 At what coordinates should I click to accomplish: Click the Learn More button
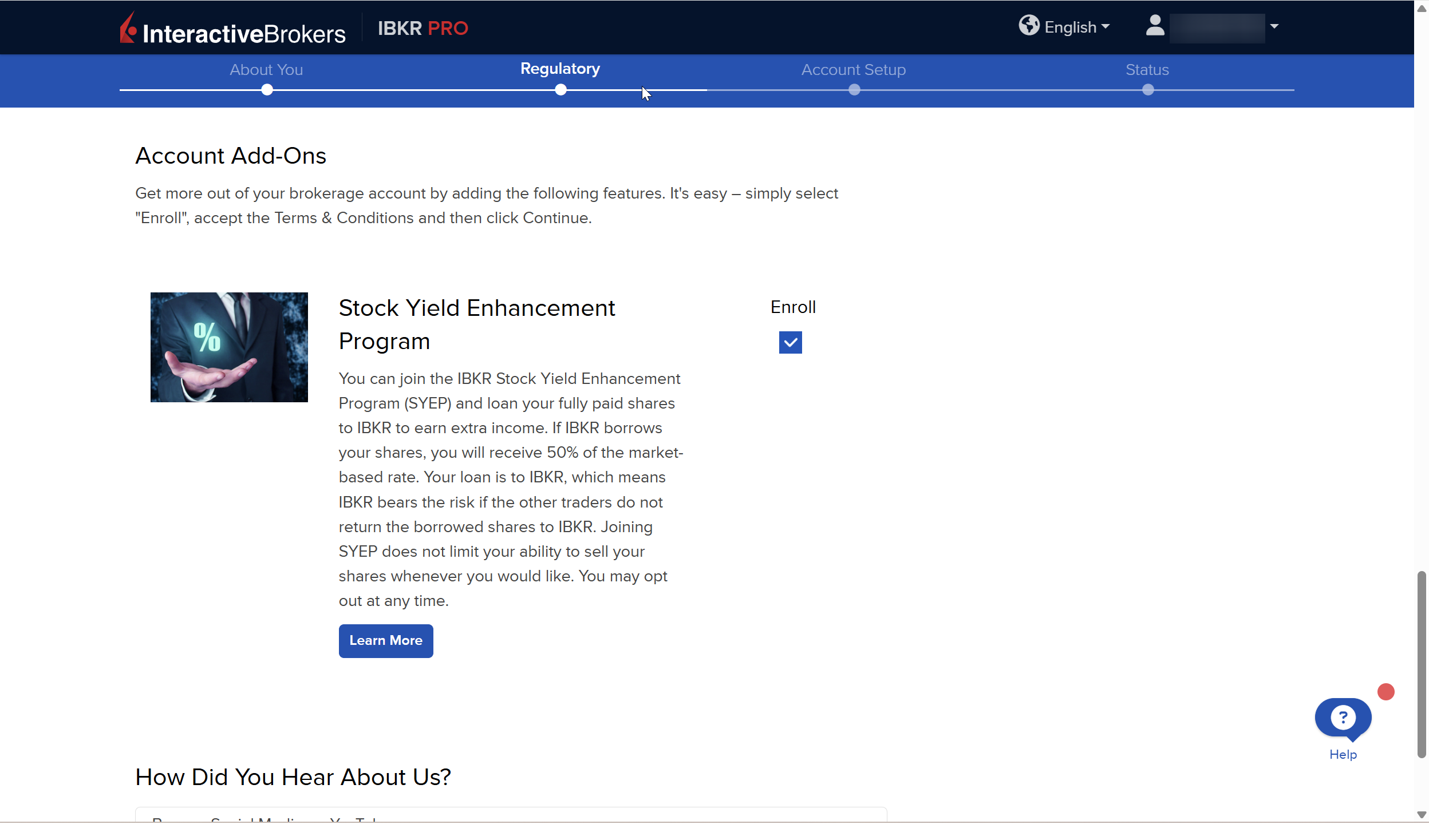point(385,641)
